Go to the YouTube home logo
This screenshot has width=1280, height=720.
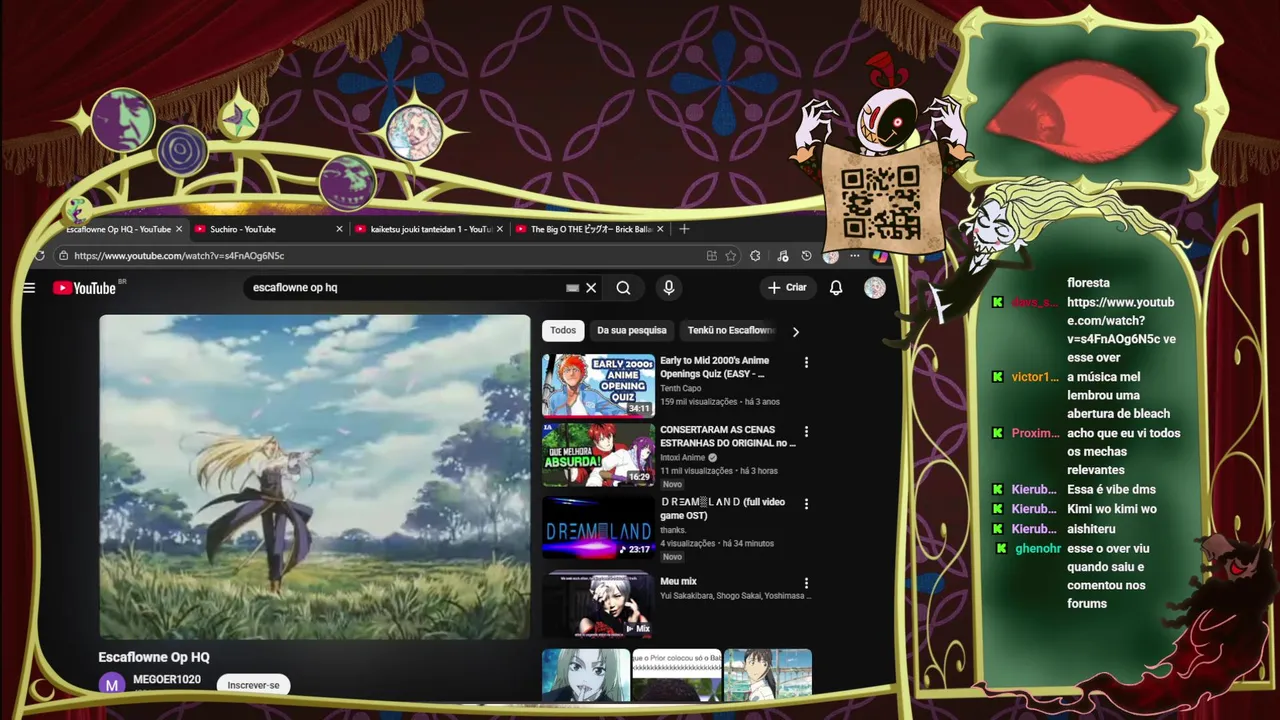(x=85, y=288)
